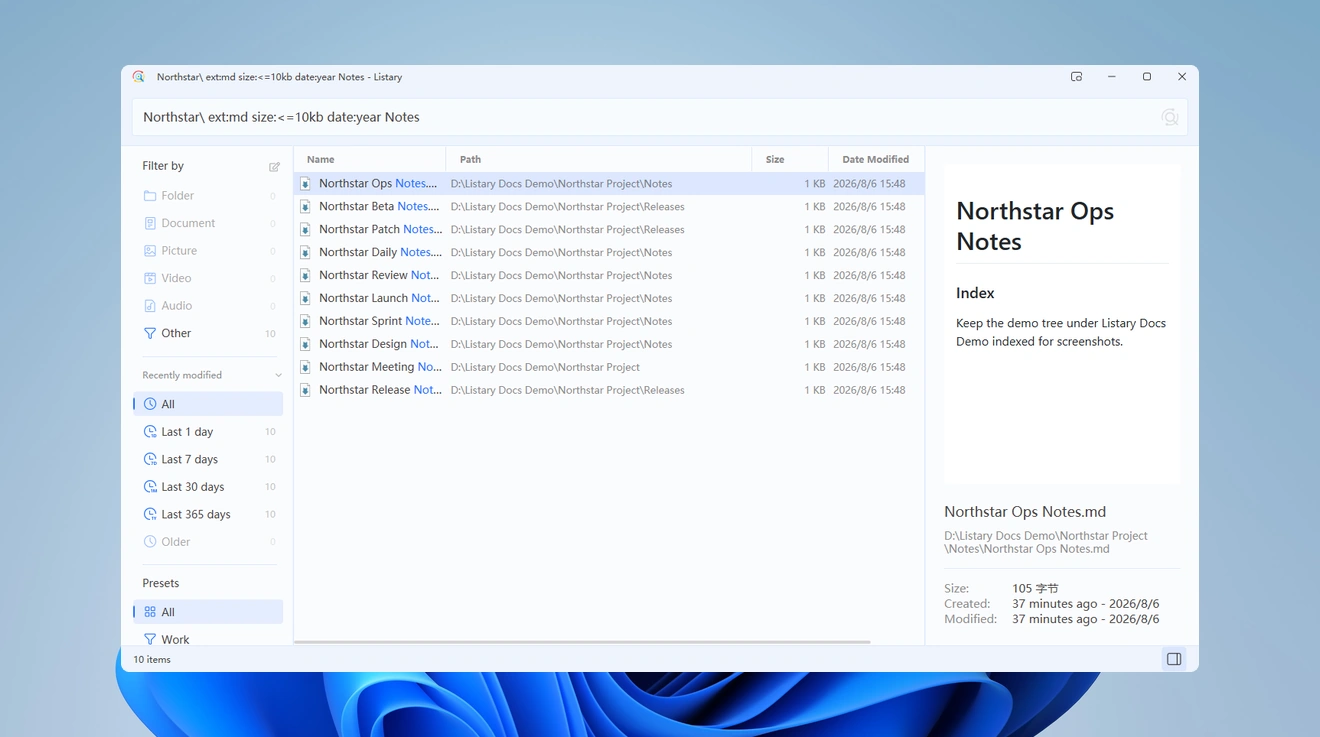
Task: Select the Document filter
Action: pyautogui.click(x=208, y=223)
